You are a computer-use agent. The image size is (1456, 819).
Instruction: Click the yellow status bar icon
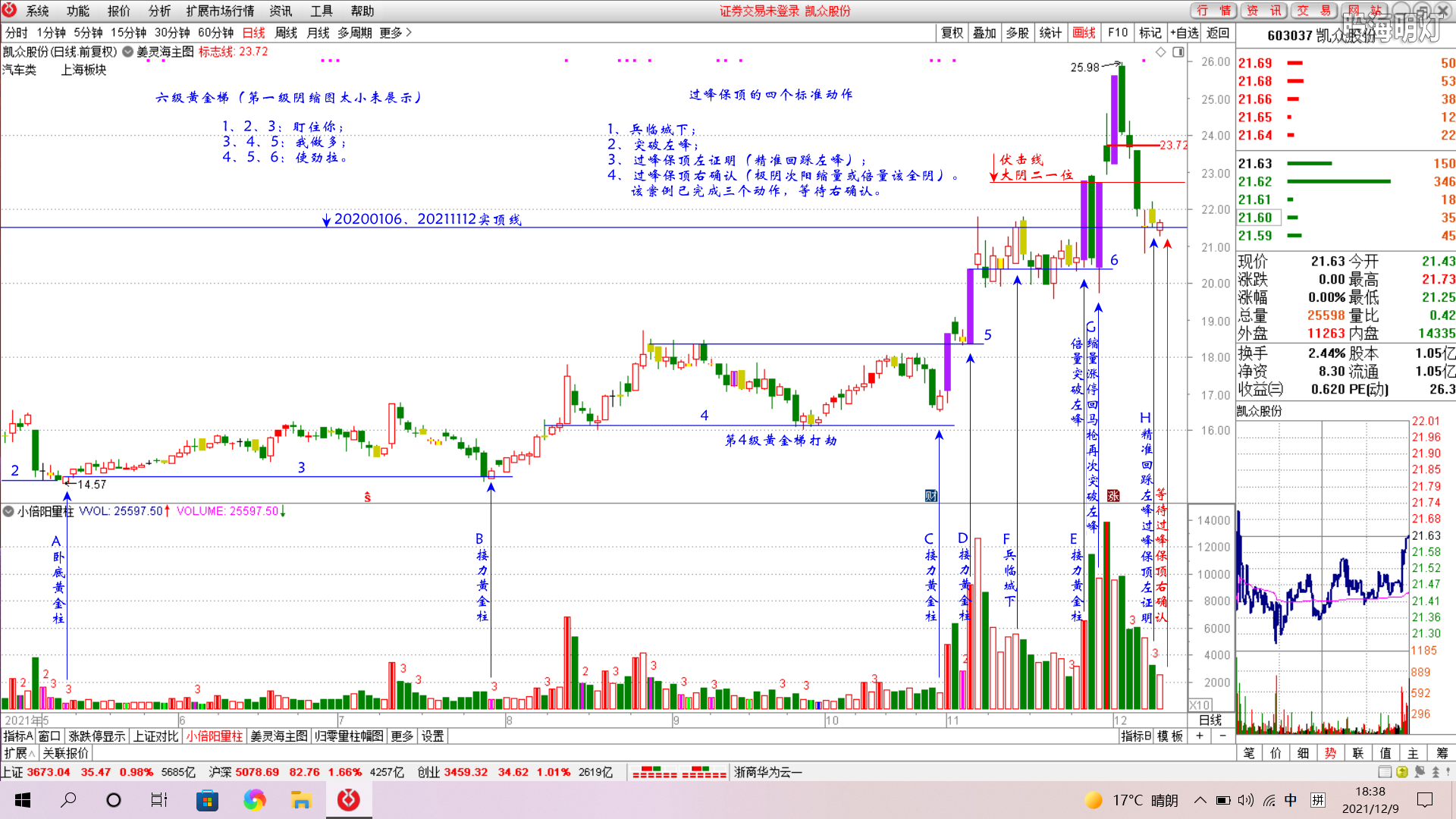[x=1402, y=772]
